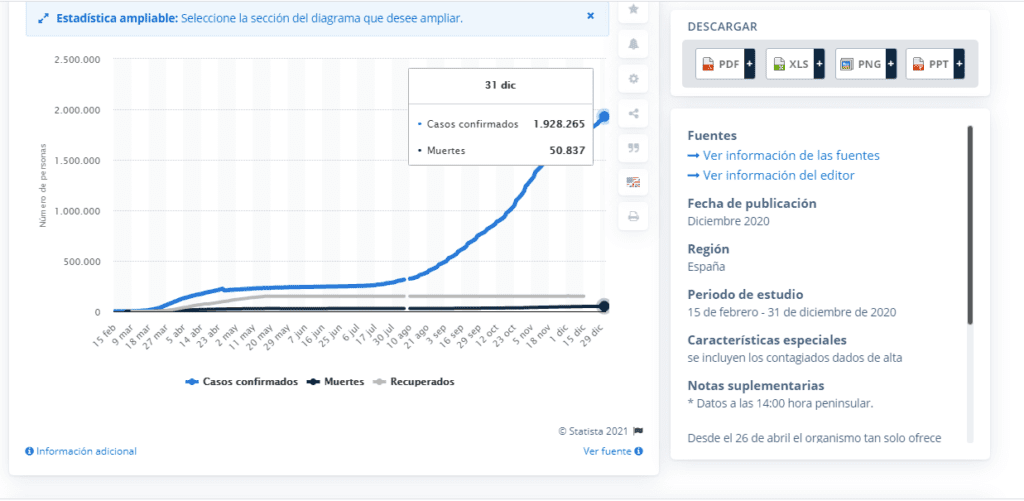Image resolution: width=1024 pixels, height=501 pixels.
Task: Click the flag icon beside Statista 2021
Action: point(638,431)
